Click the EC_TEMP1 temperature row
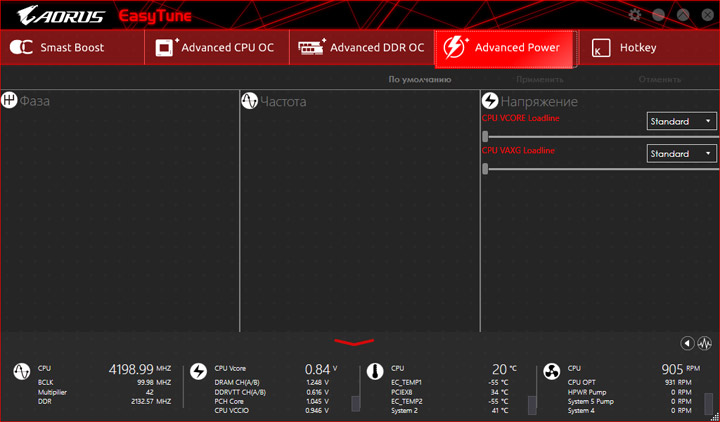The width and height of the screenshot is (720, 422). 450,383
